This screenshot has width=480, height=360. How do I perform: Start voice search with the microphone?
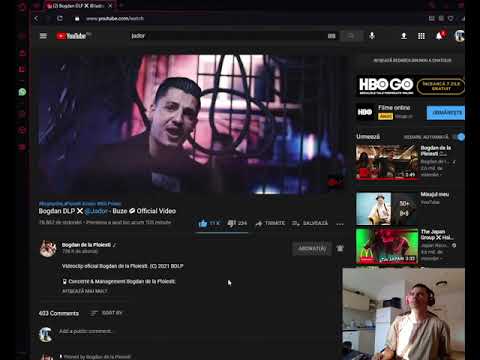[x=372, y=36]
